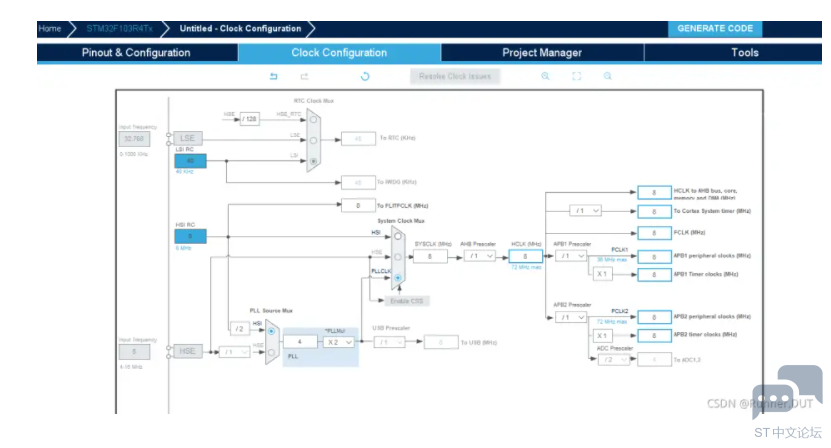Image resolution: width=831 pixels, height=448 pixels.
Task: Click the Home breadcrumb
Action: [49, 29]
